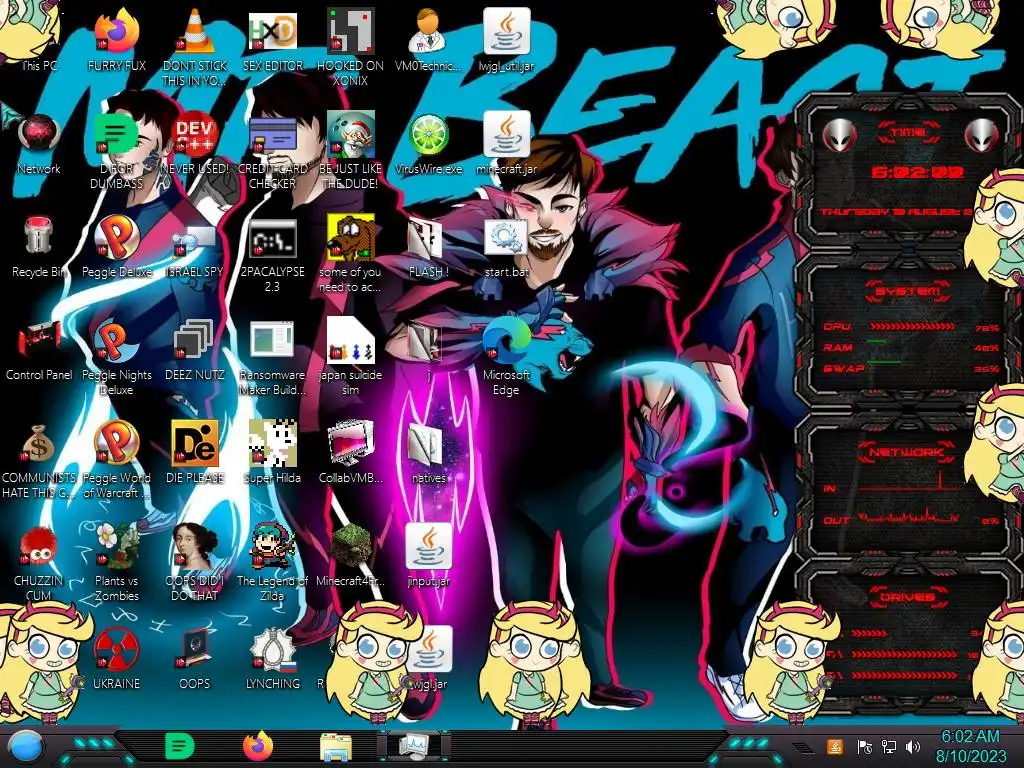Click the DRIVES header in the widget
Screen dimensions: 1024x768
coord(908,597)
